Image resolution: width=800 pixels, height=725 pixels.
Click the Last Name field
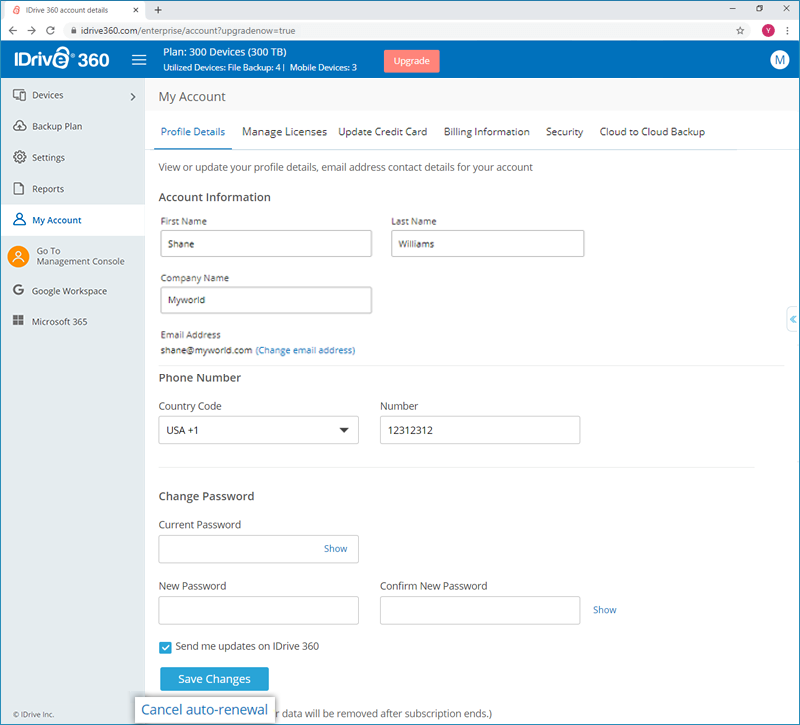point(487,243)
